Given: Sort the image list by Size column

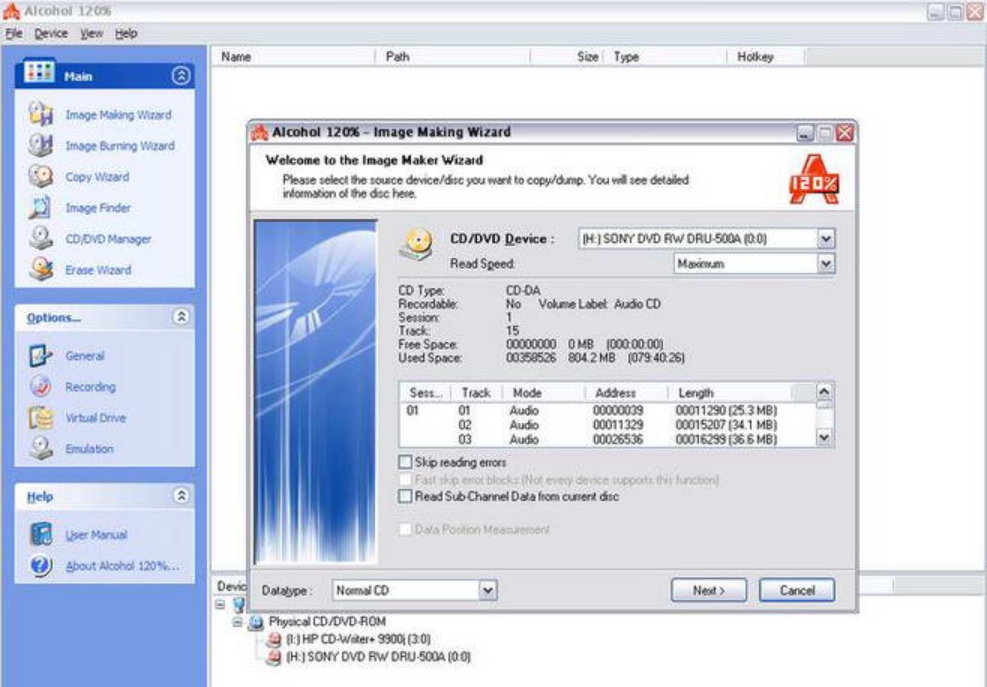Looking at the screenshot, I should click(x=567, y=57).
